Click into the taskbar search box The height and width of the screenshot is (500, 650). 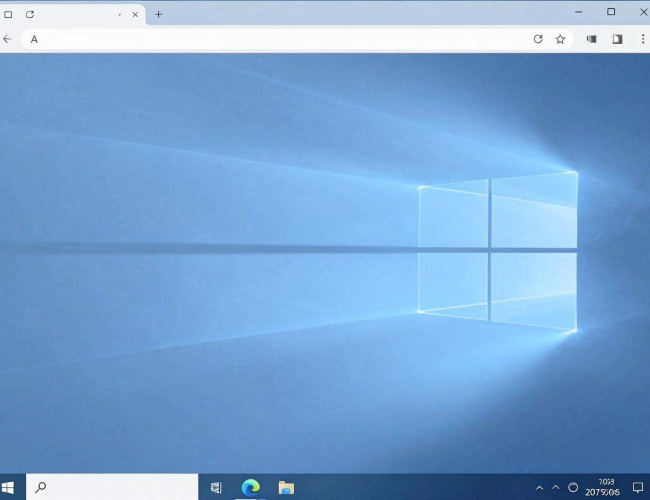tap(112, 487)
